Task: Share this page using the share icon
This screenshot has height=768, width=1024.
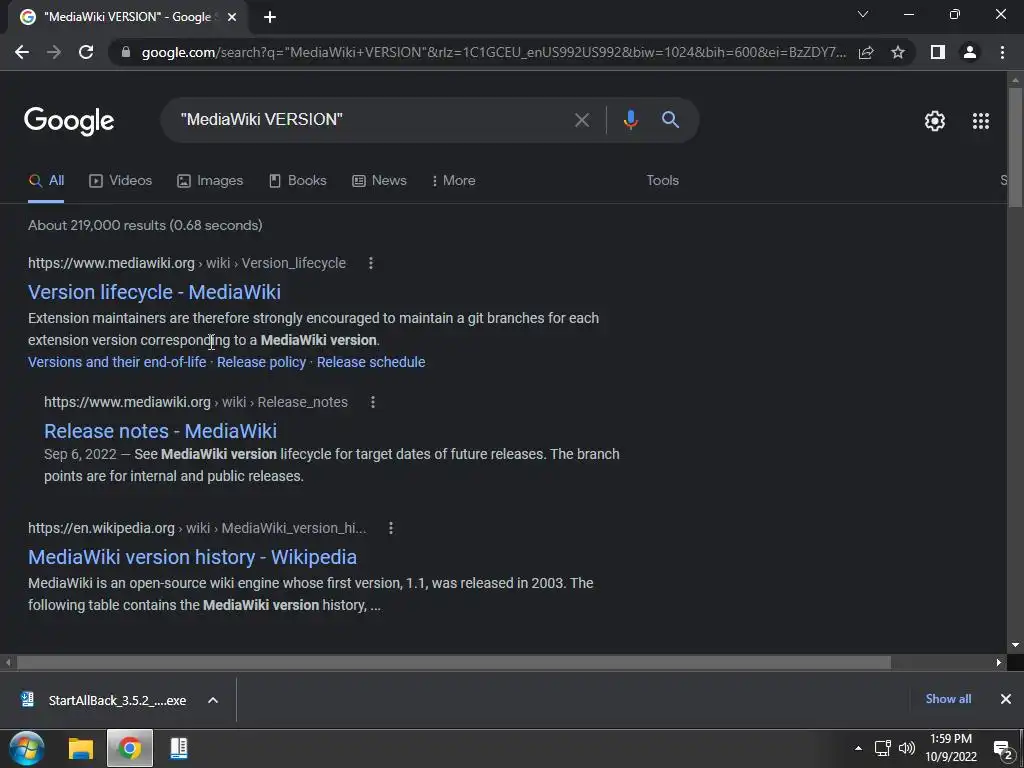Action: point(866,52)
